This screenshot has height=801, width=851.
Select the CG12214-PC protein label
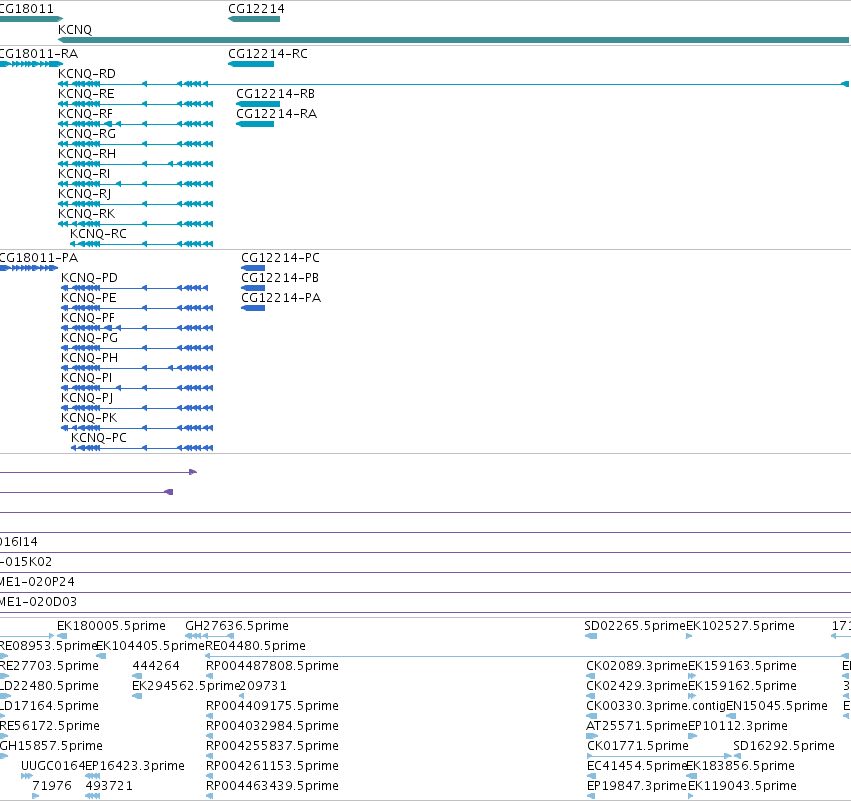[280, 258]
